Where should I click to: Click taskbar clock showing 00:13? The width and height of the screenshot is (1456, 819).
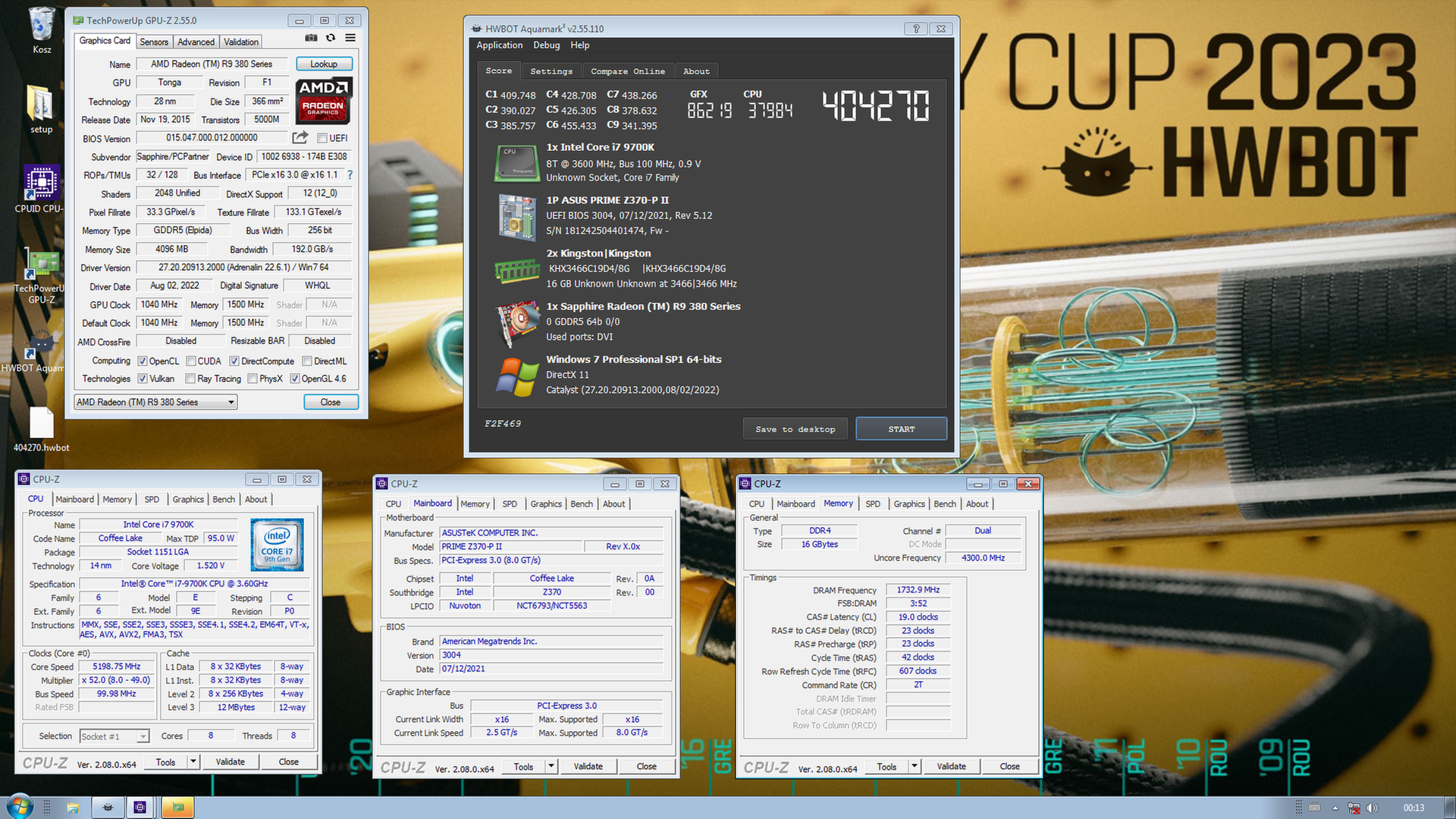[x=1414, y=808]
